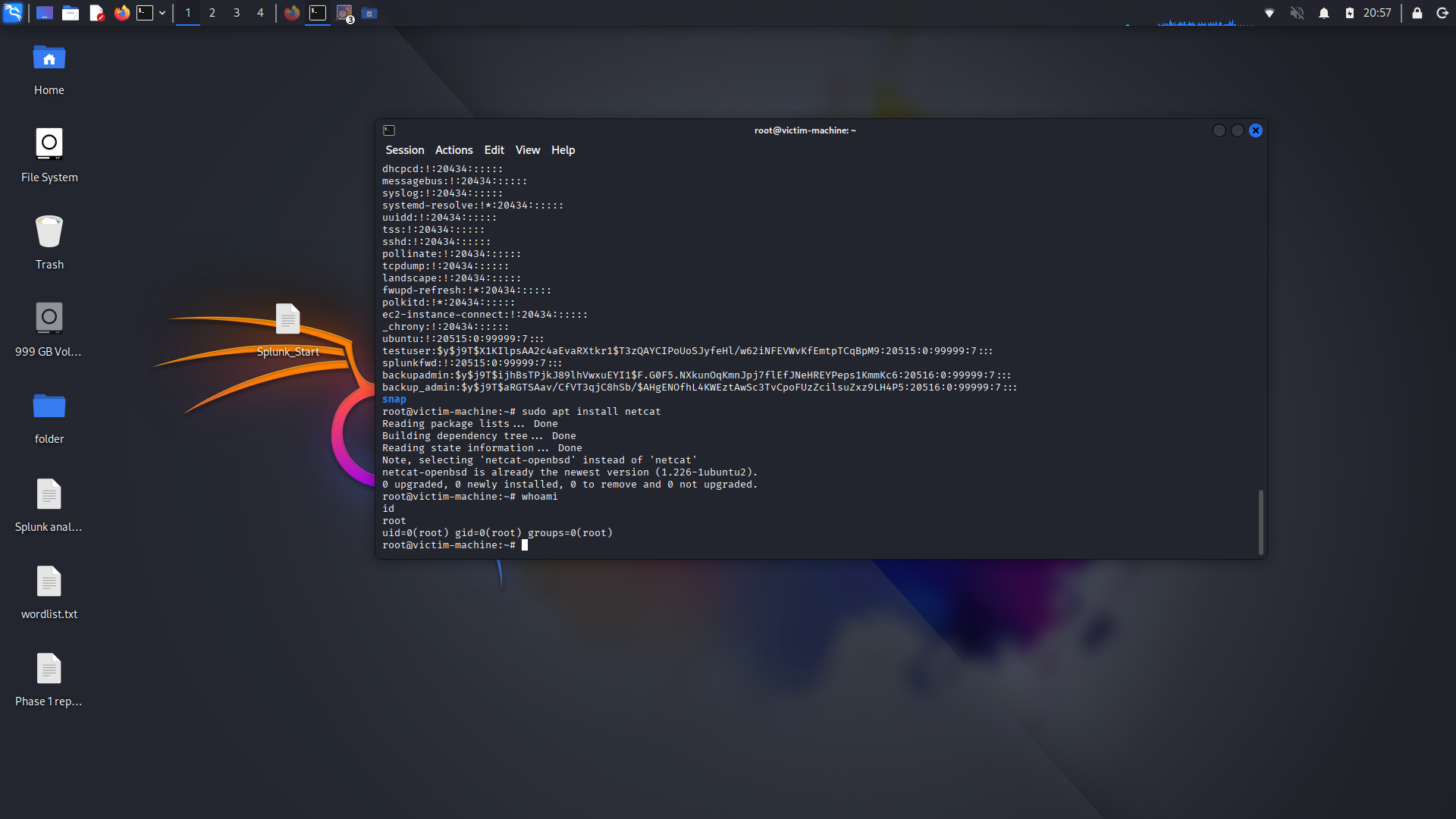
Task: Click the terminal icon in the window titlebar
Action: tap(389, 130)
